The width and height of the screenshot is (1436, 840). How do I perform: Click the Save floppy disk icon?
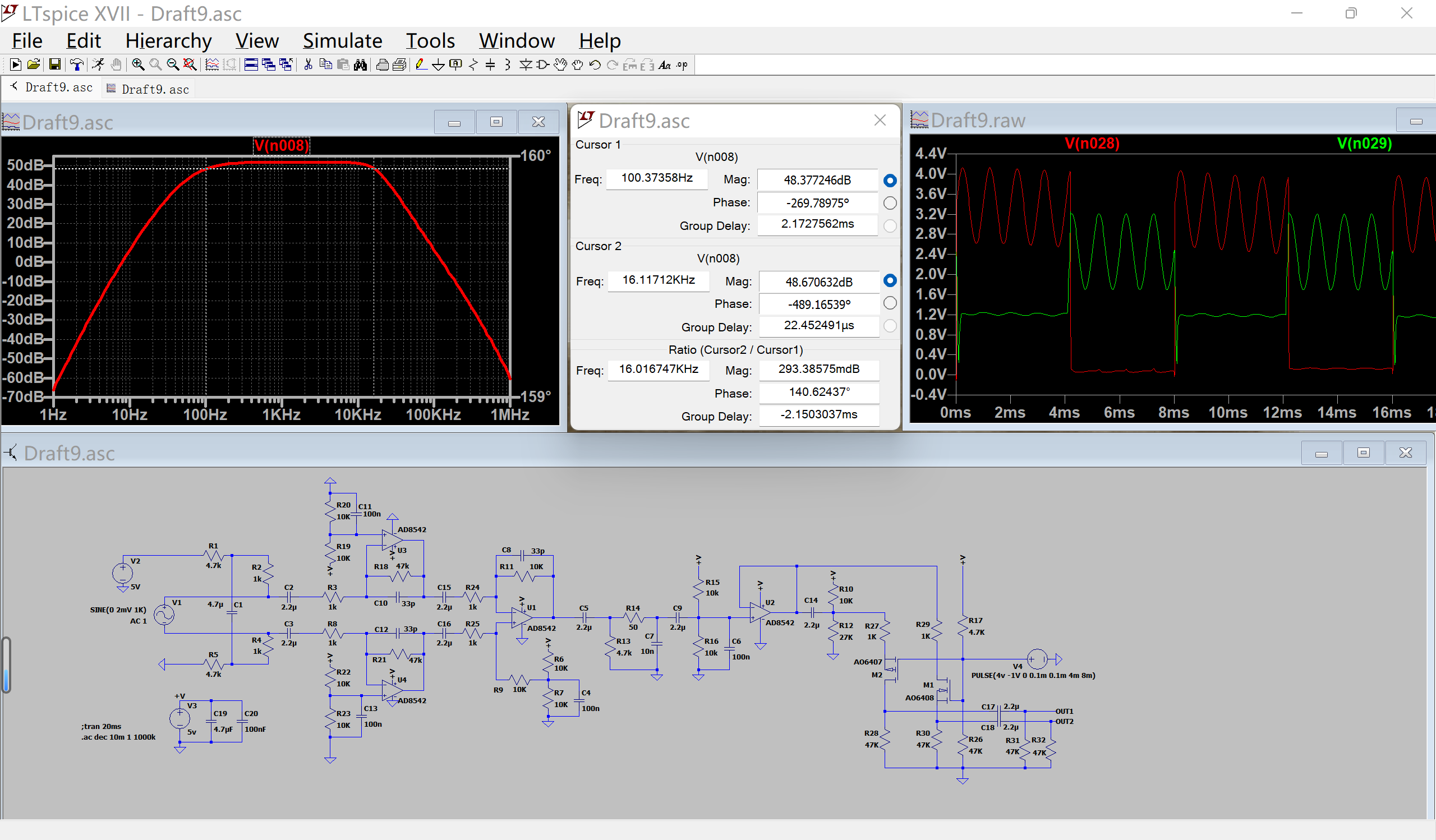point(55,65)
